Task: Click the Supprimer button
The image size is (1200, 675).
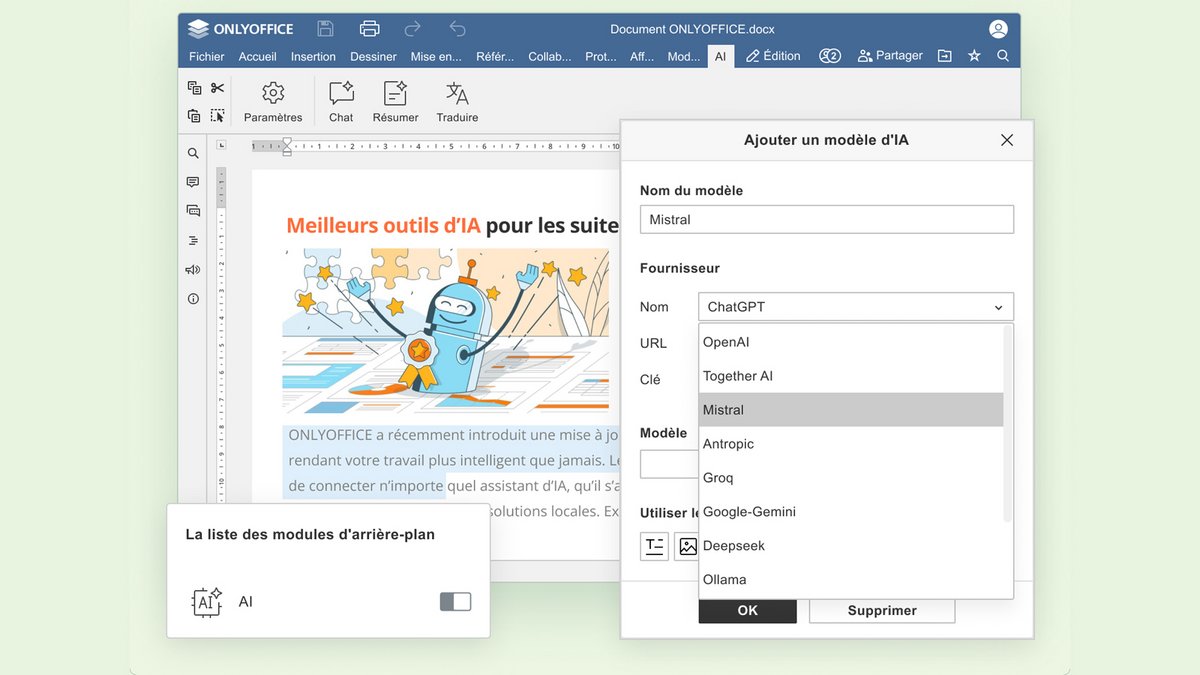Action: (x=882, y=610)
